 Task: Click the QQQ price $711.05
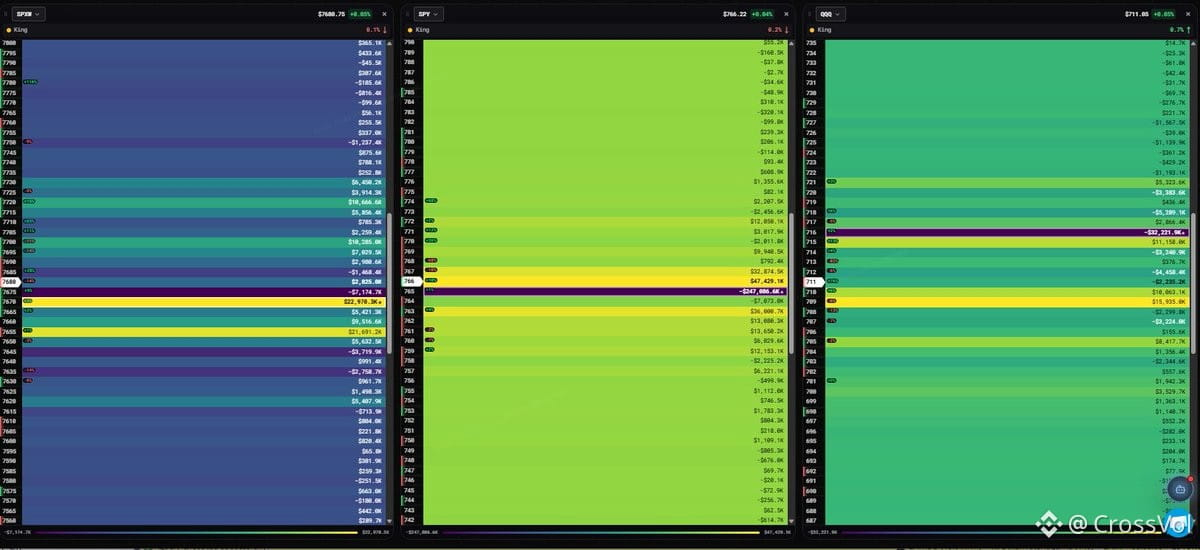click(x=1135, y=14)
